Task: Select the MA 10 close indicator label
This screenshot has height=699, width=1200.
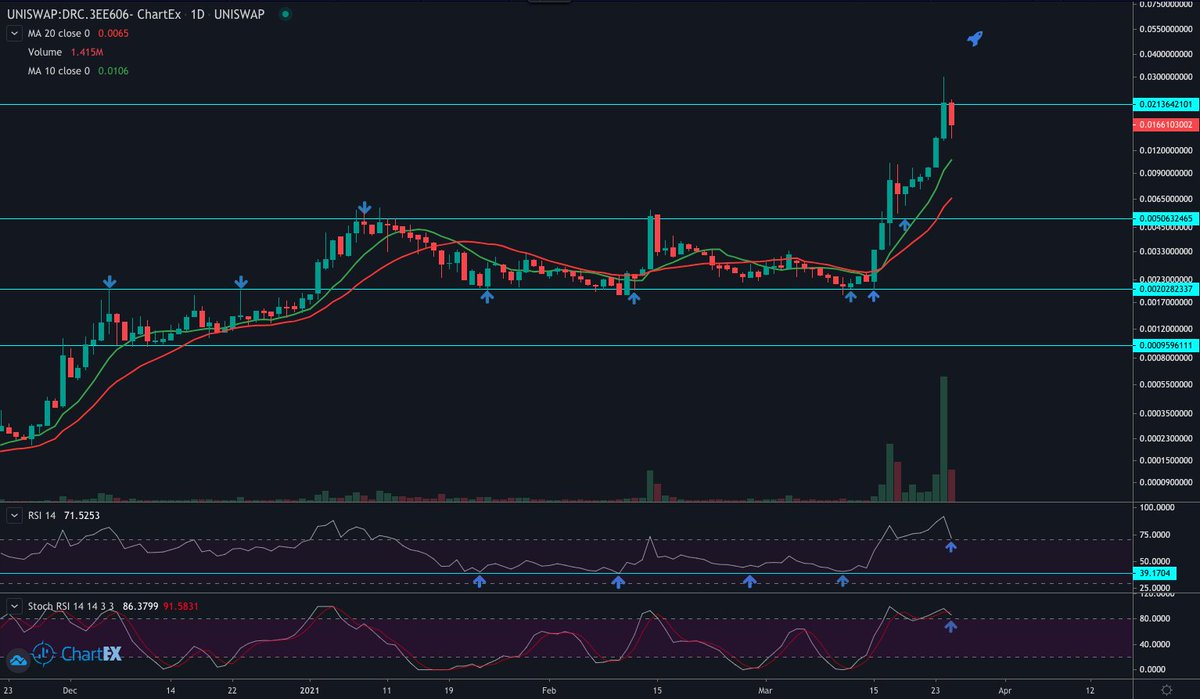Action: [x=58, y=71]
